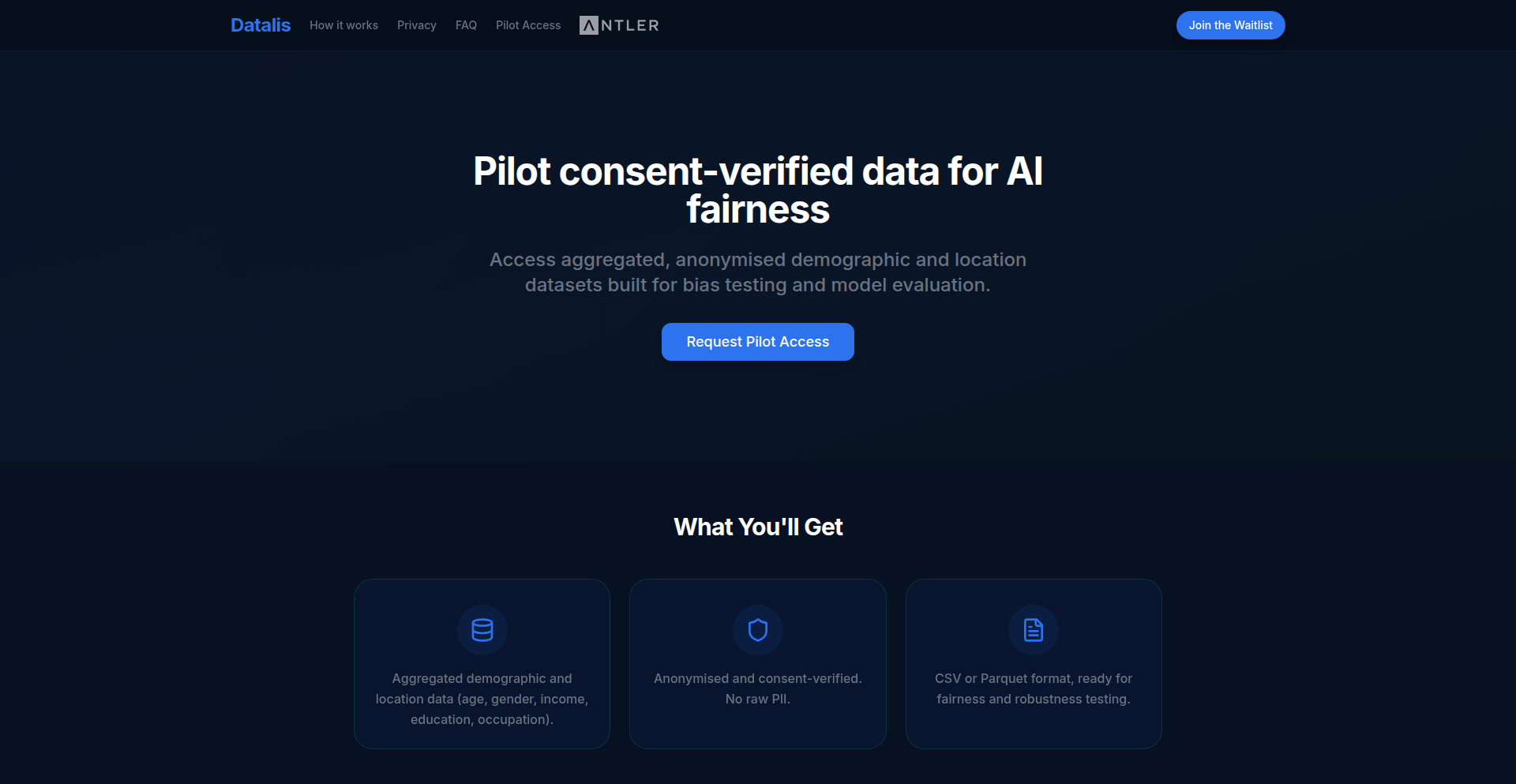The width and height of the screenshot is (1516, 784).
Task: Click the word "fairness" in the headline
Action: pos(758,210)
